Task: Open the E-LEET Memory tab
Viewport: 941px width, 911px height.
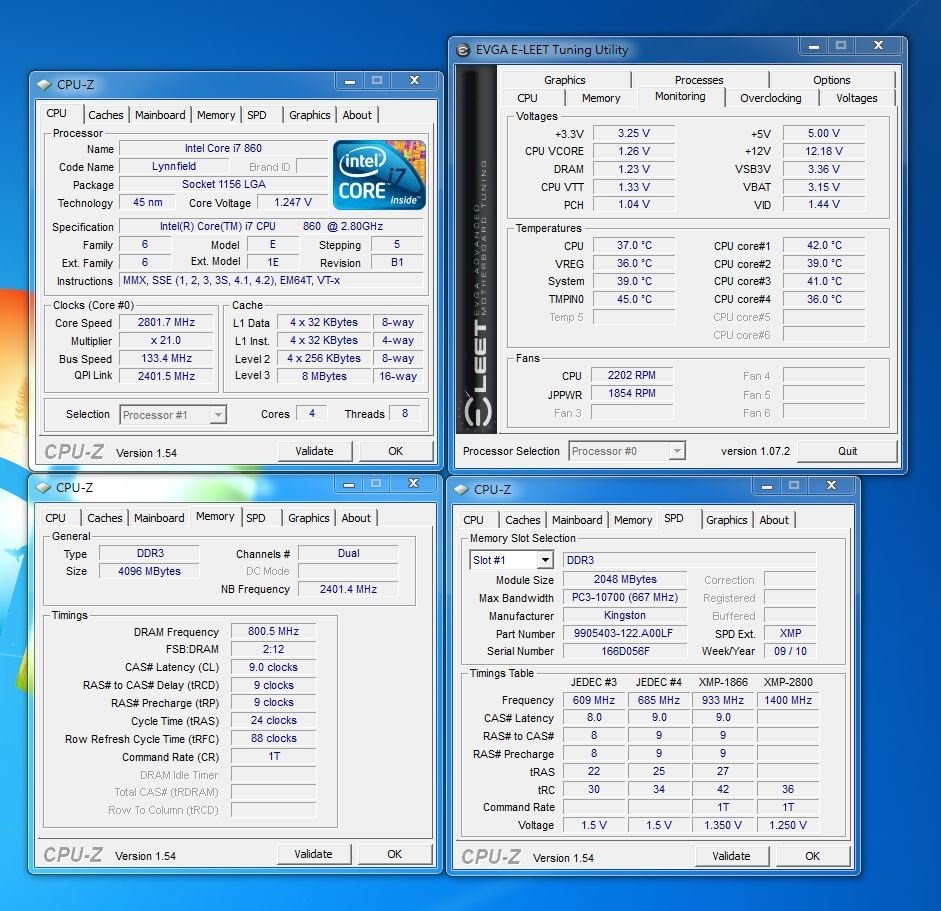Action: click(x=601, y=98)
